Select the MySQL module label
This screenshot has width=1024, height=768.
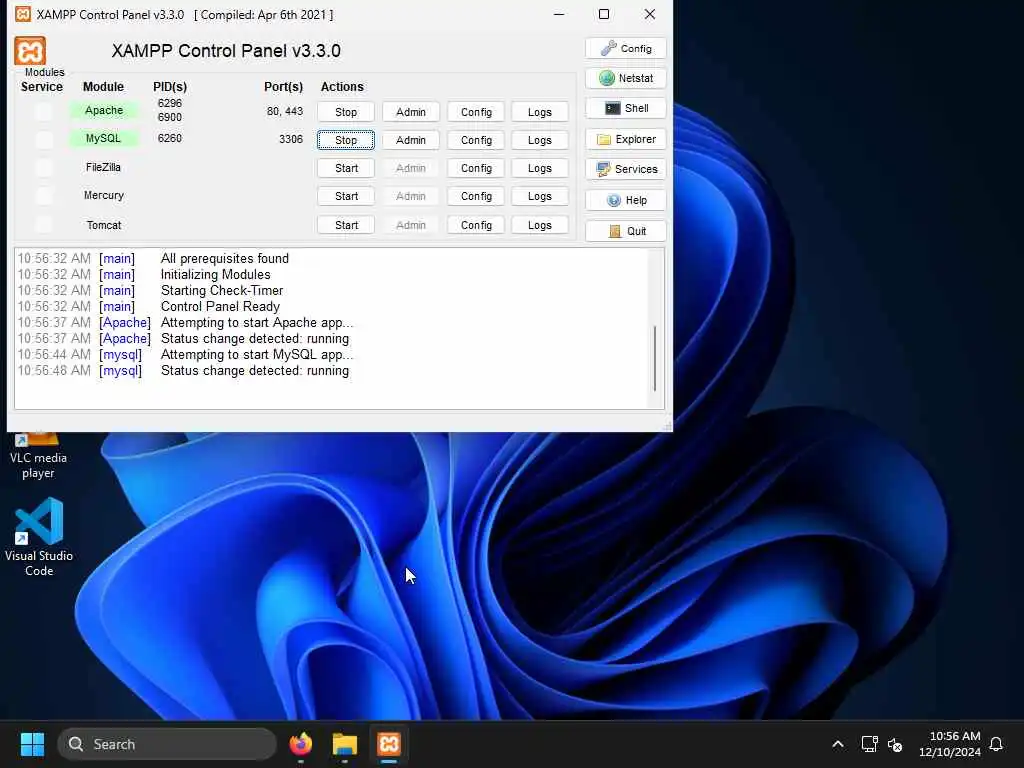pos(104,138)
